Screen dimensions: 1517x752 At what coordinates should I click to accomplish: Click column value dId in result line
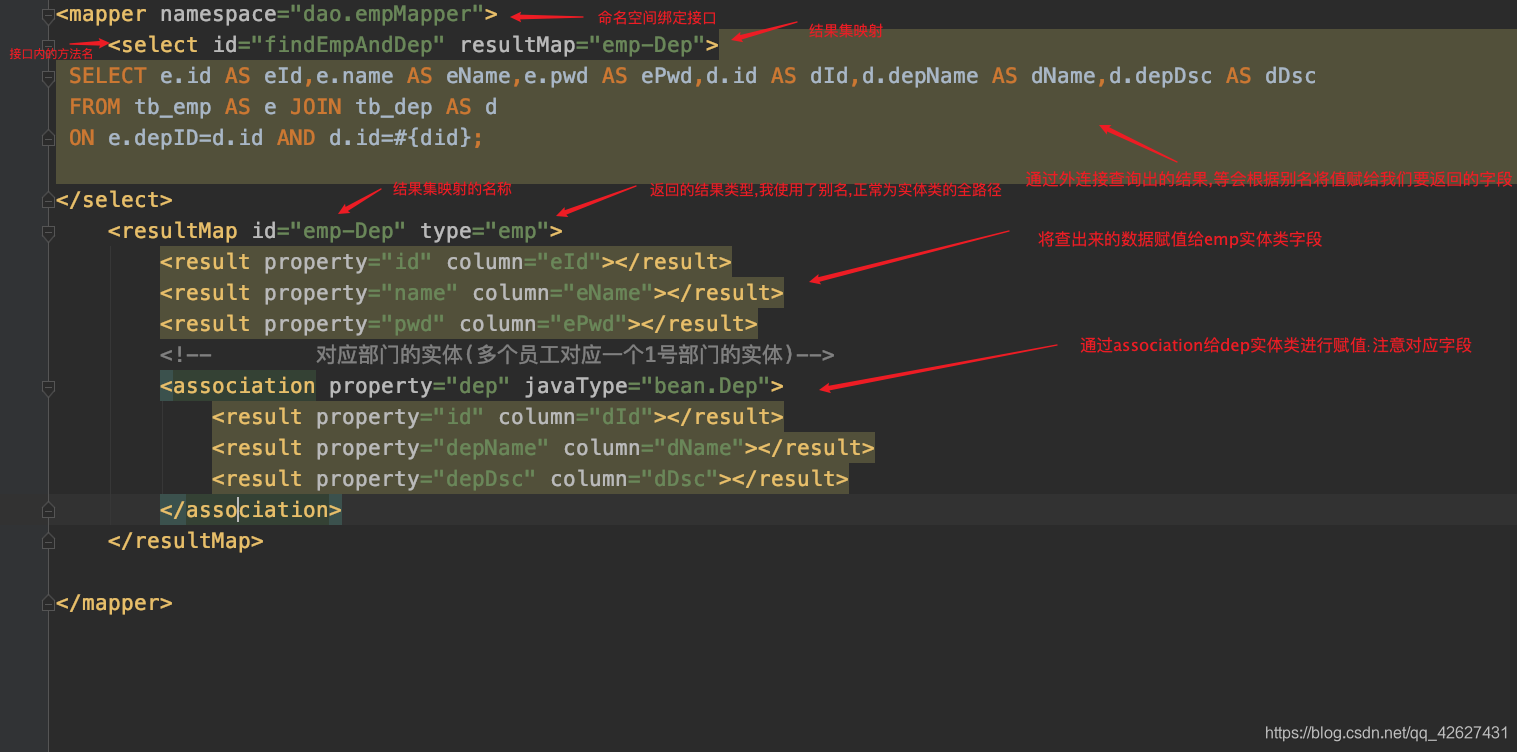(x=621, y=417)
